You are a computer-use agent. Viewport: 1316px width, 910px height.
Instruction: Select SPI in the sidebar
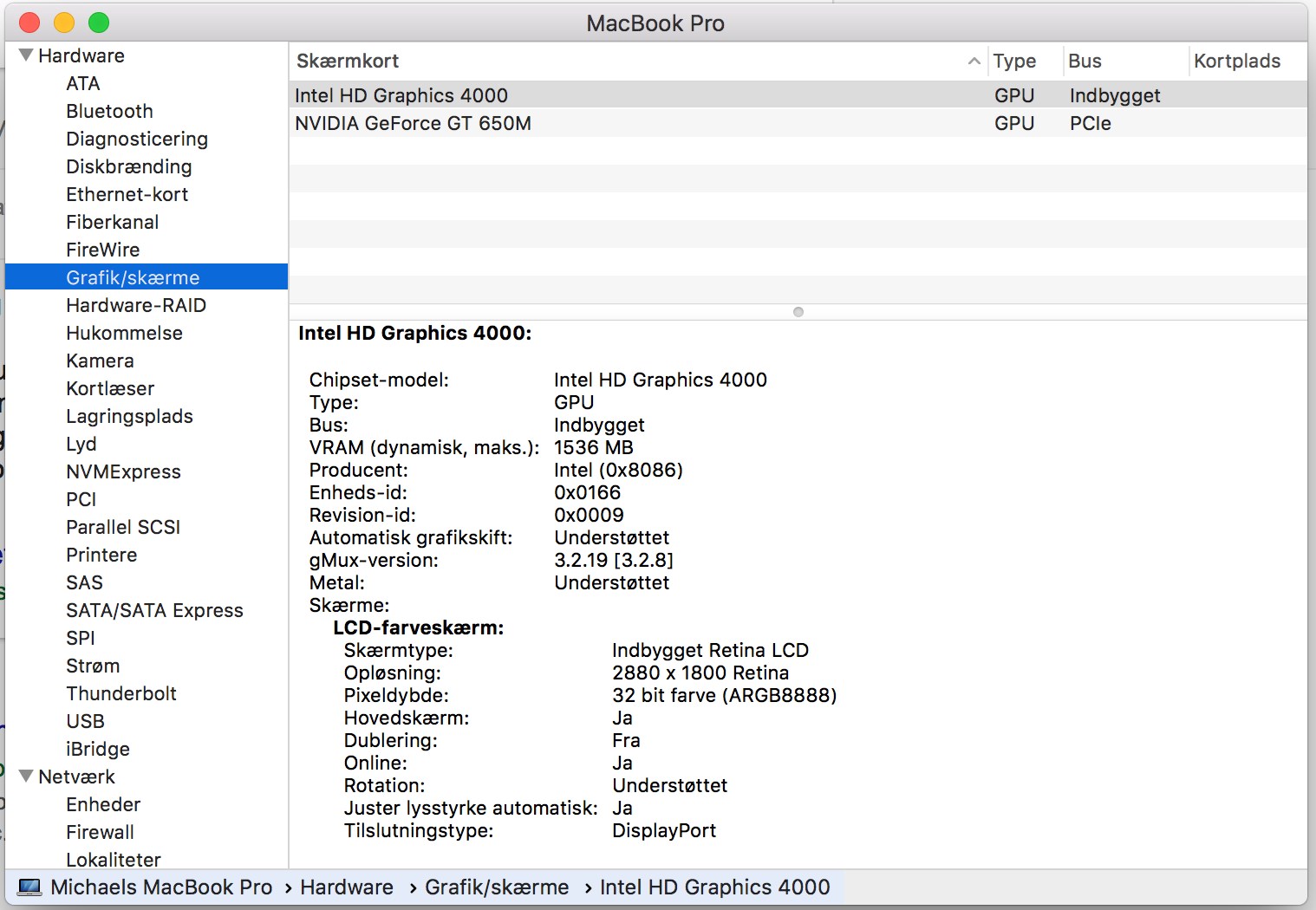81,638
